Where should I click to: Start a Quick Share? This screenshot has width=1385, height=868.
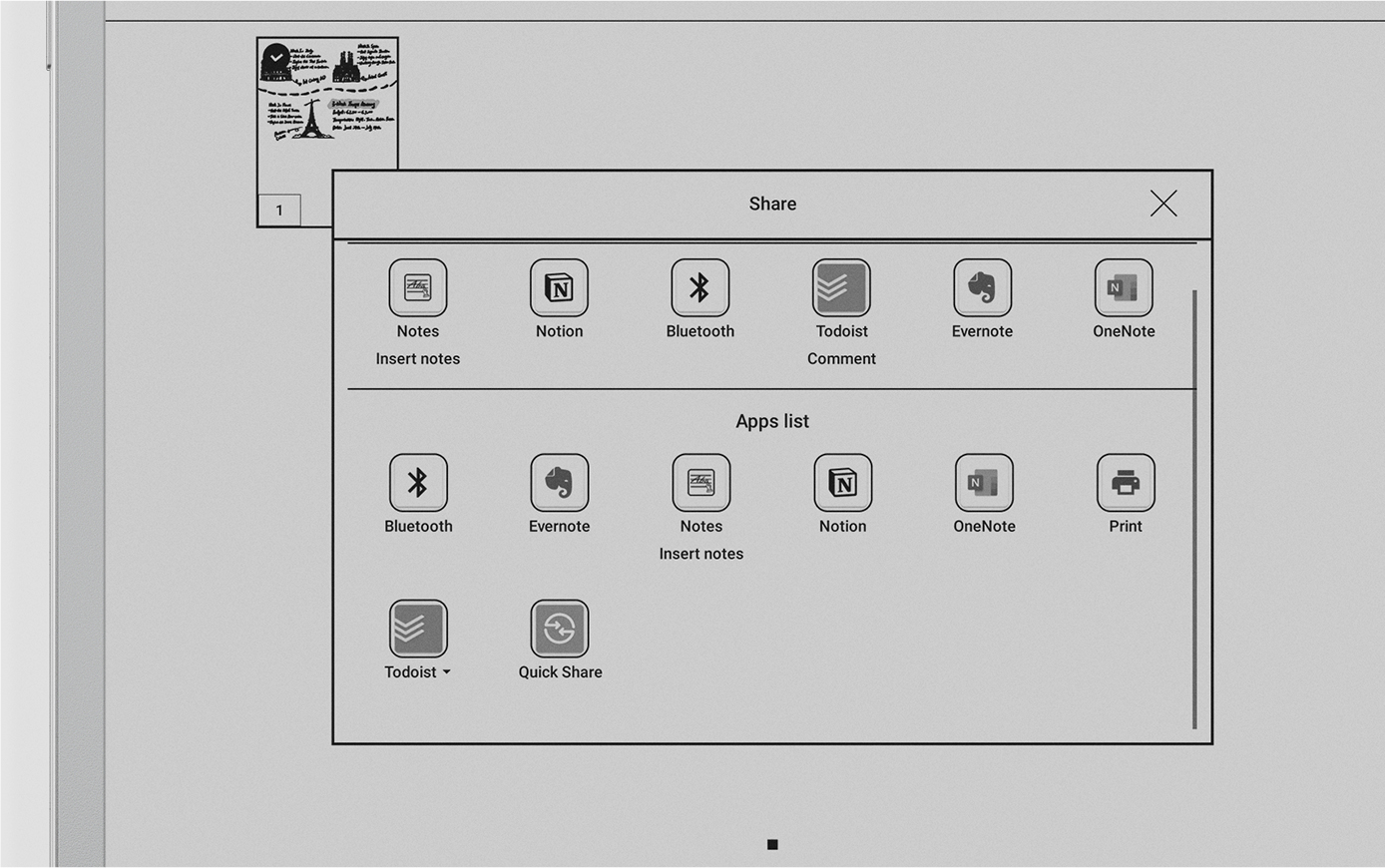click(x=560, y=628)
